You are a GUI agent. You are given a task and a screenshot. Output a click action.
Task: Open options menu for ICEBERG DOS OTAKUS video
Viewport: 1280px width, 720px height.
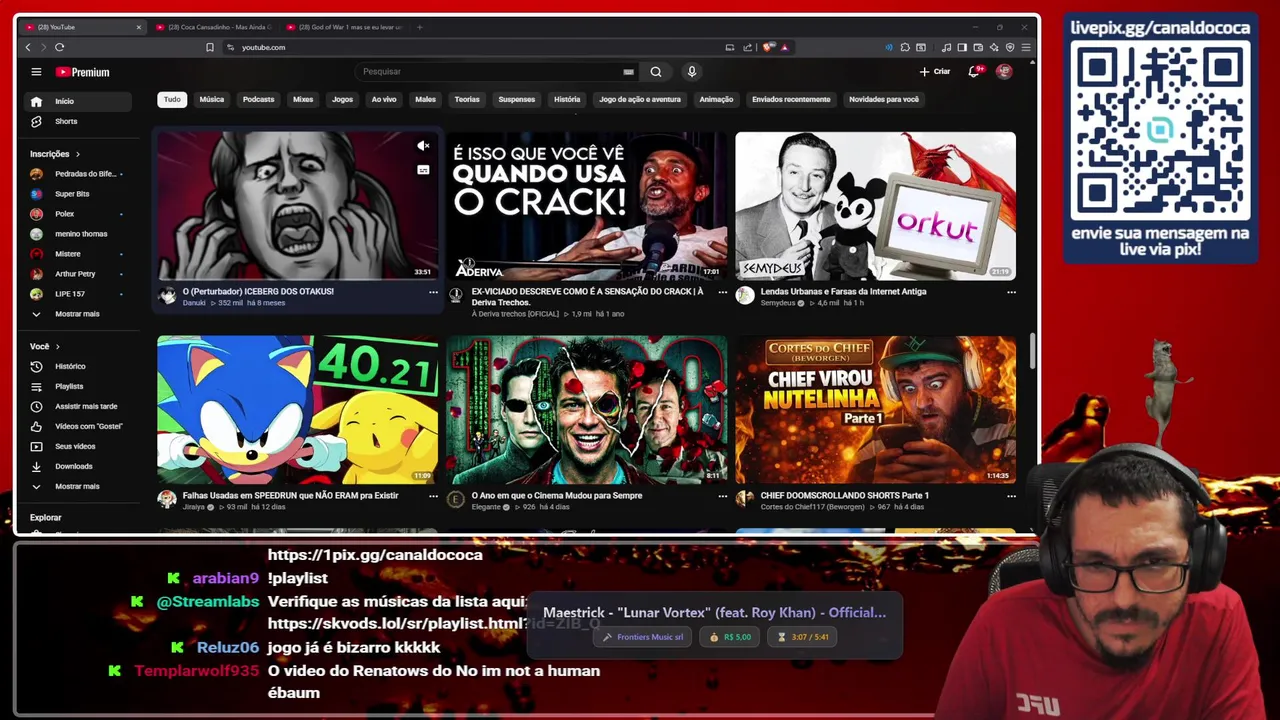click(433, 292)
